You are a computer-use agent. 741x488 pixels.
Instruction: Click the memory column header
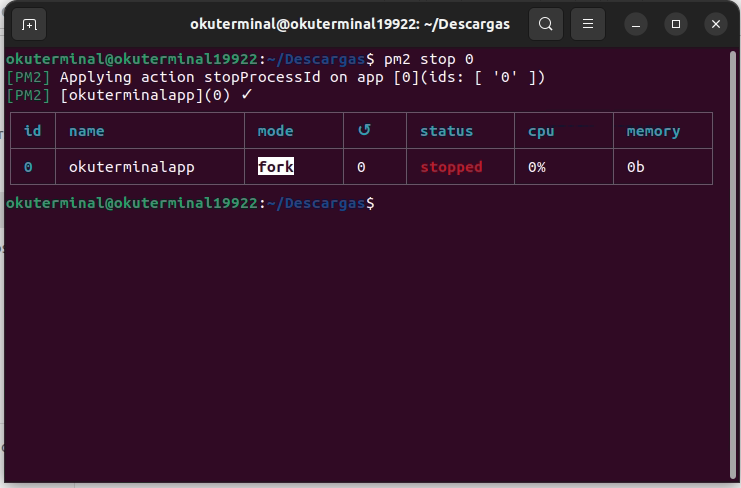point(653,131)
